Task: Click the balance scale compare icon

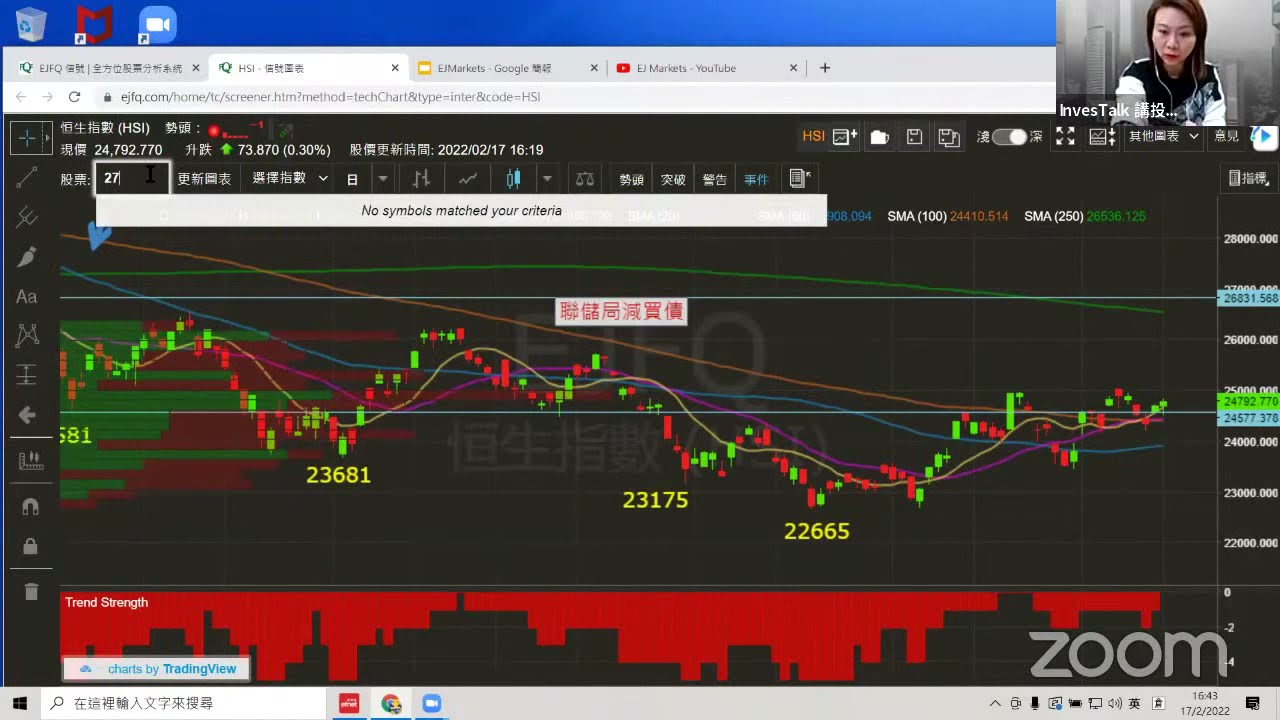Action: (585, 178)
